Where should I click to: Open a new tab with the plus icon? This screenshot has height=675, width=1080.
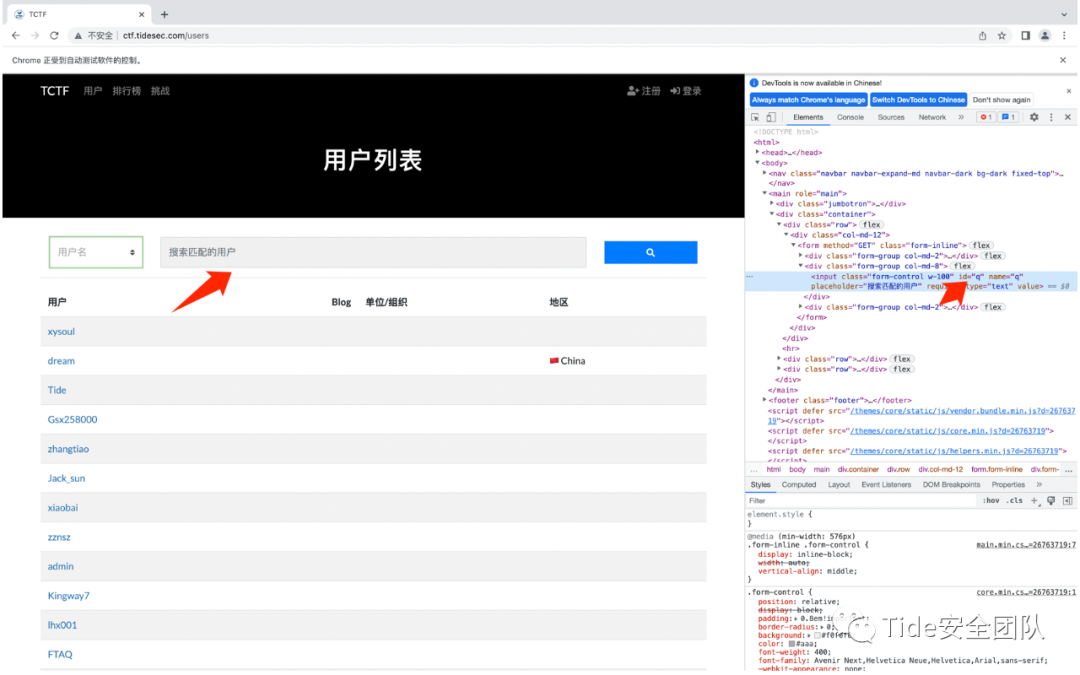164,14
